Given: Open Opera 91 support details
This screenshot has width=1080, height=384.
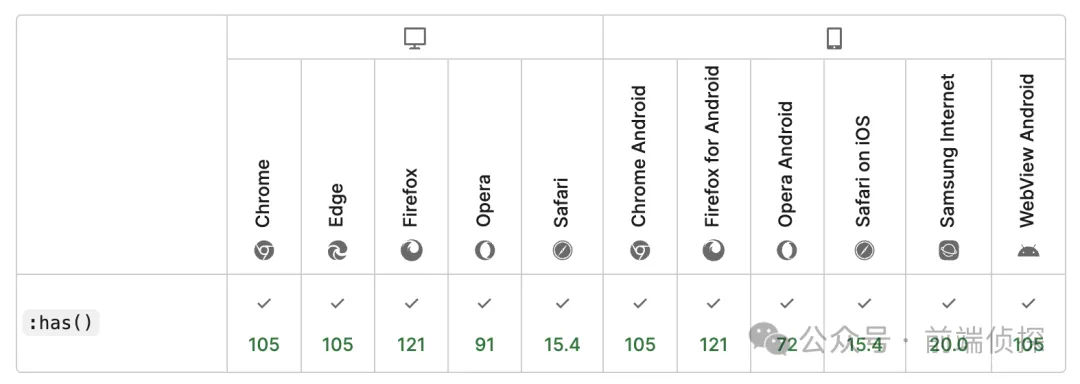Looking at the screenshot, I should point(485,323).
